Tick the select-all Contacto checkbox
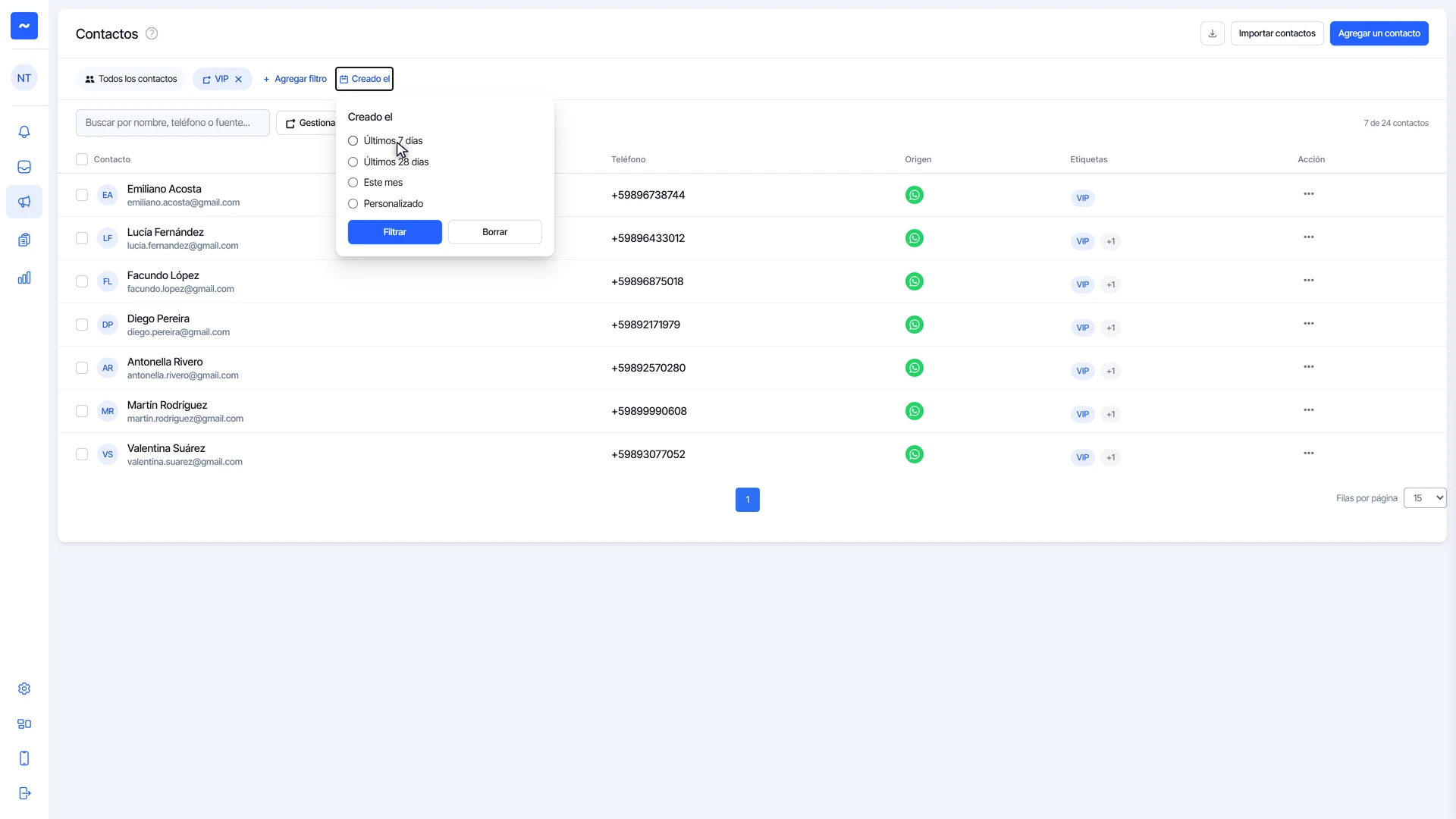Screen dimensions: 1456x819 pos(82,159)
